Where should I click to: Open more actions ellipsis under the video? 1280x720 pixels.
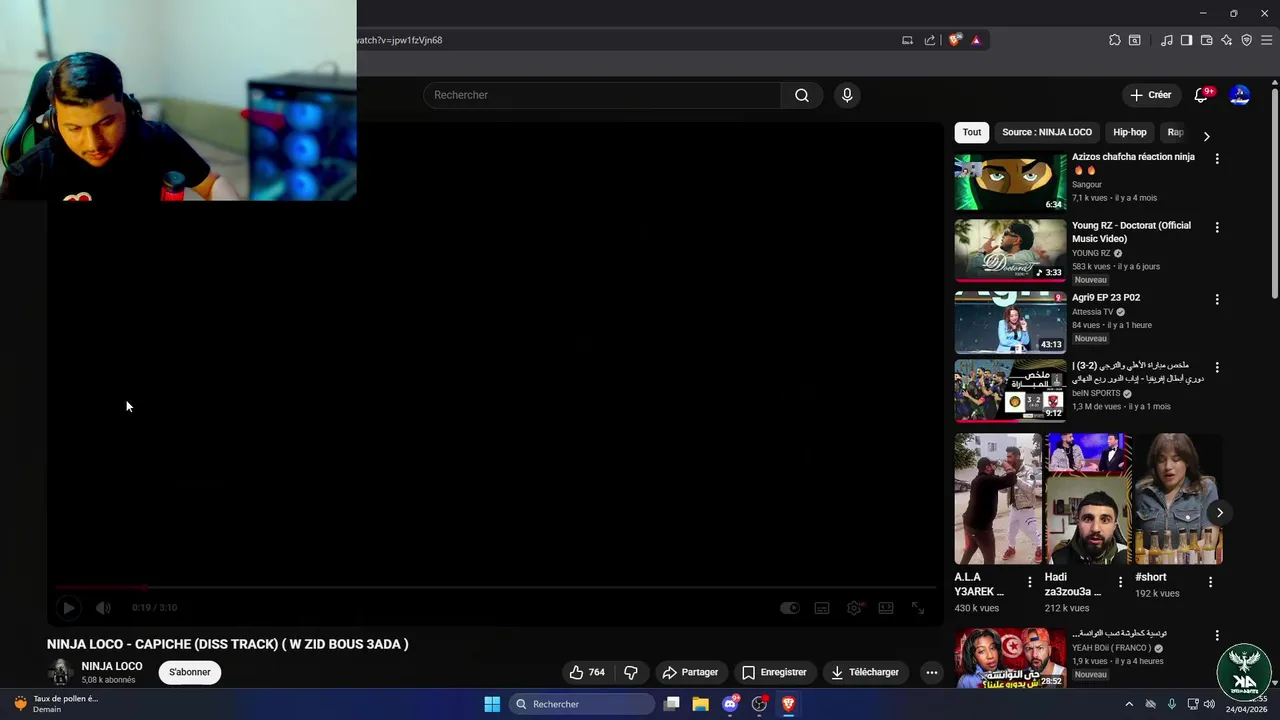tap(931, 672)
